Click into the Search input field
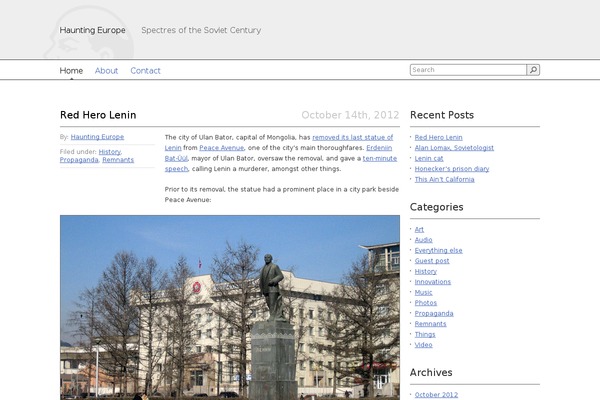Screen dimensions: 600x400 [x=467, y=70]
